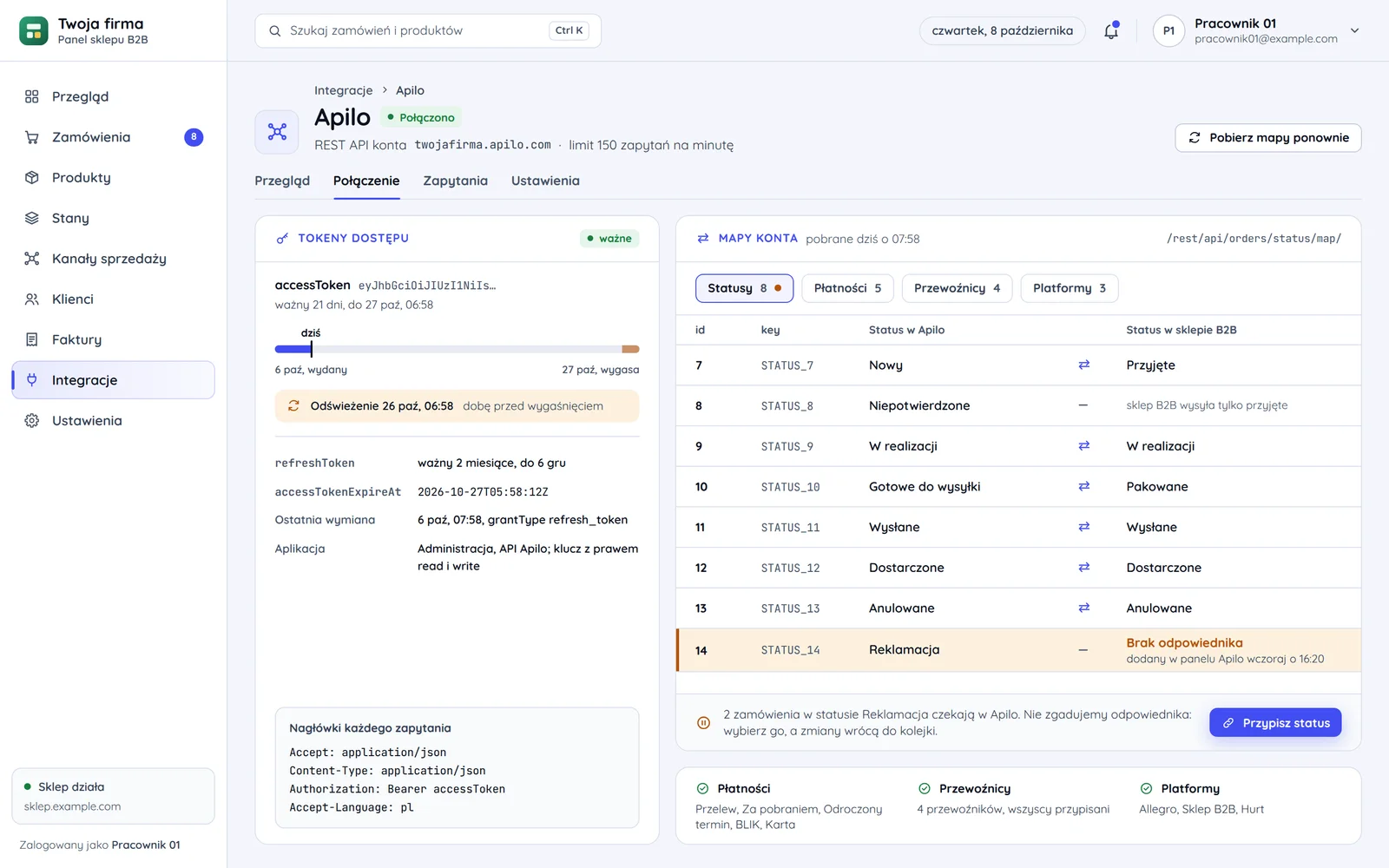Click the check icon beside Płatności summary

point(702,789)
